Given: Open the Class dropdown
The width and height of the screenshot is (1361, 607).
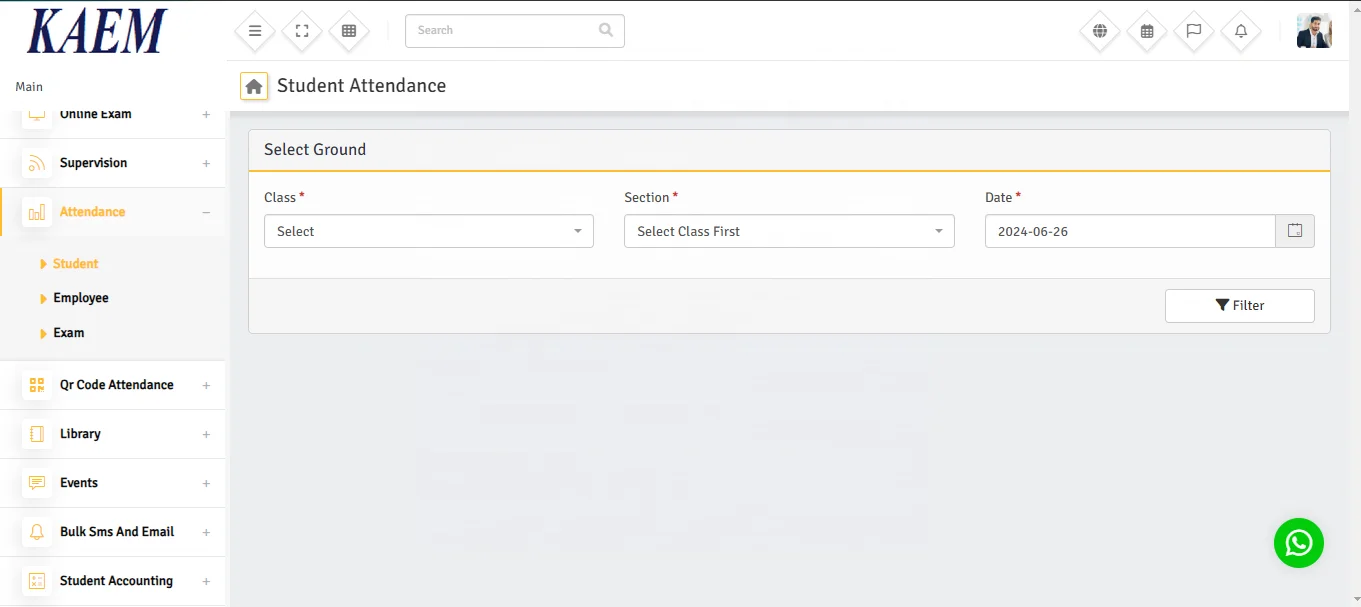Looking at the screenshot, I should click(x=429, y=231).
